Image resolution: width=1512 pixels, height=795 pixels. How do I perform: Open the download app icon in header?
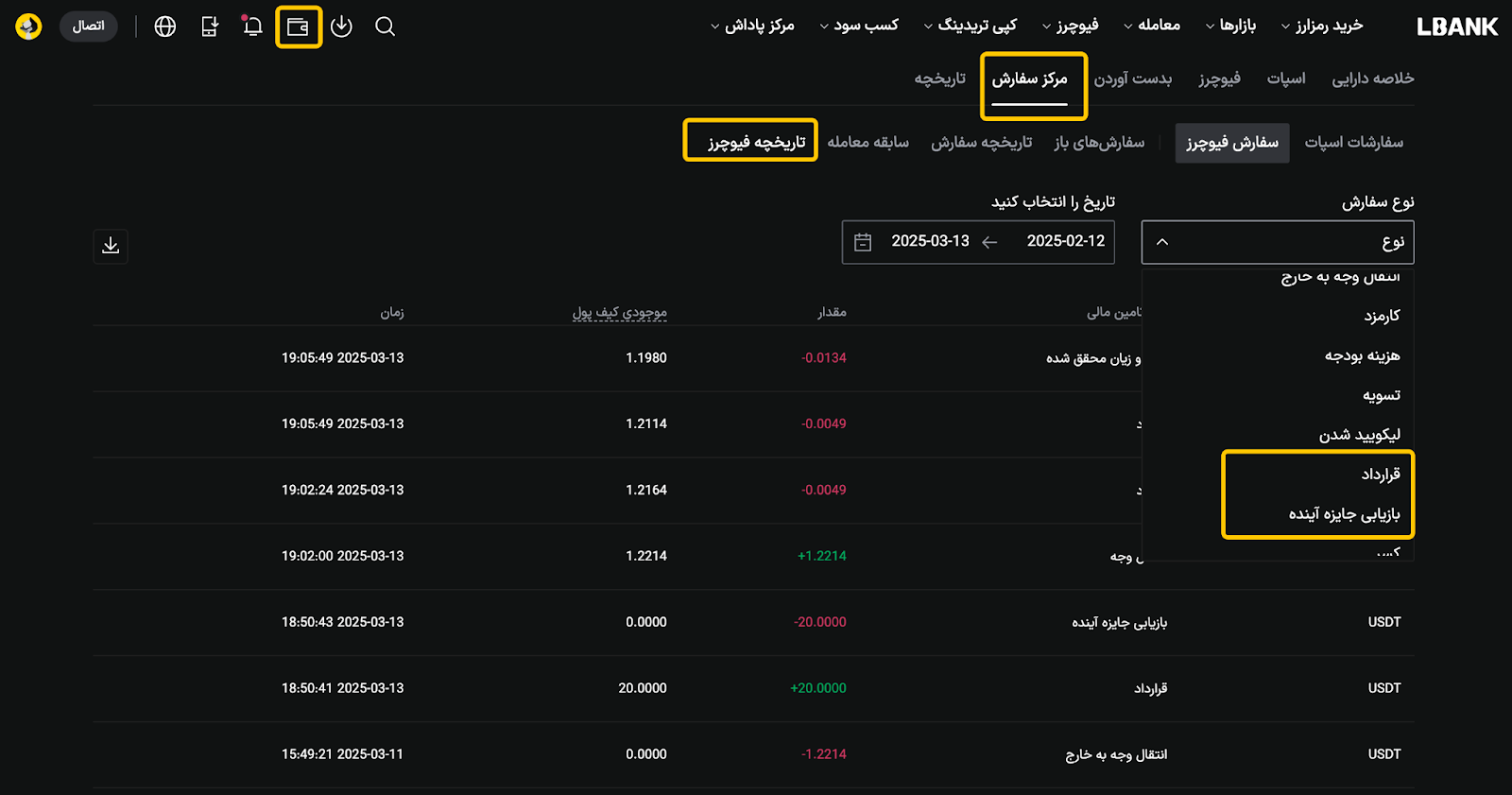coord(341,26)
